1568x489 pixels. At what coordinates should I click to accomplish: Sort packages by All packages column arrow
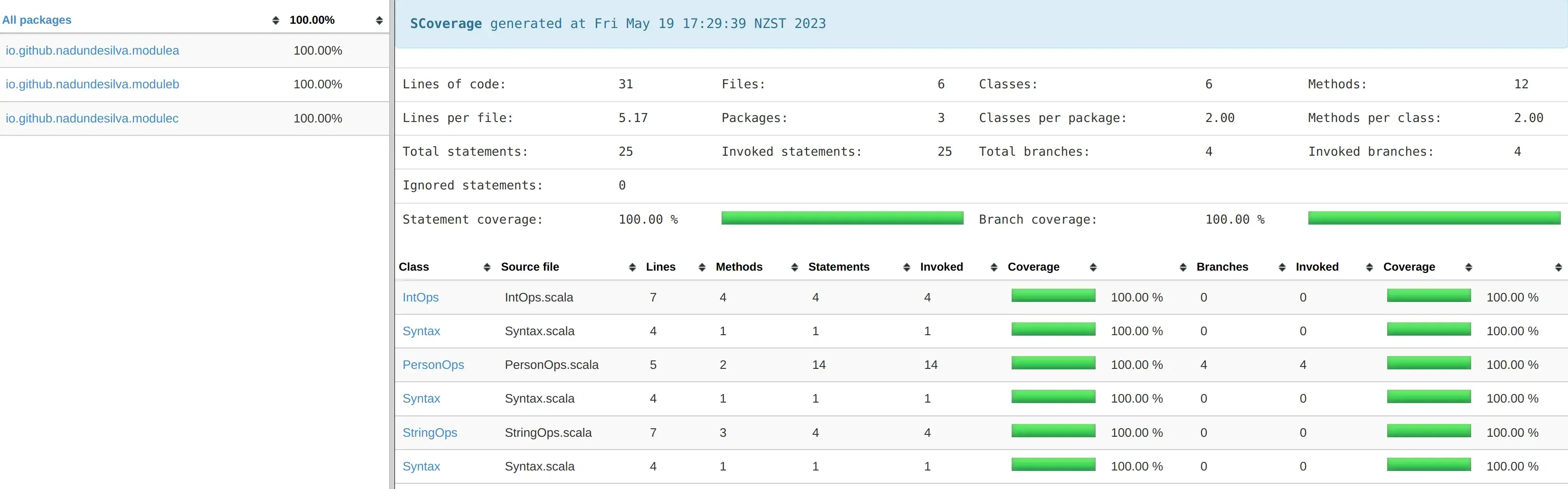click(275, 21)
